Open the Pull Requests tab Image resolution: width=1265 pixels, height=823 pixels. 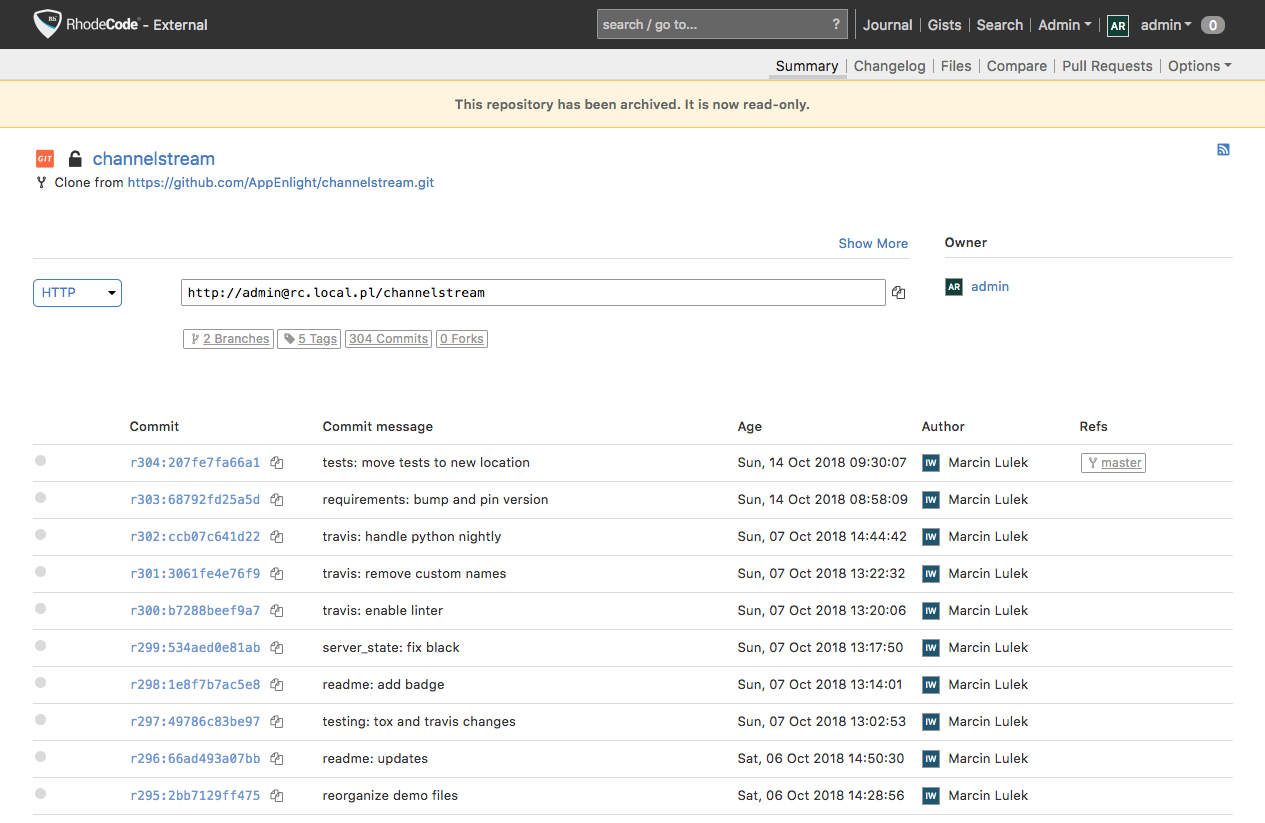pyautogui.click(x=1107, y=66)
